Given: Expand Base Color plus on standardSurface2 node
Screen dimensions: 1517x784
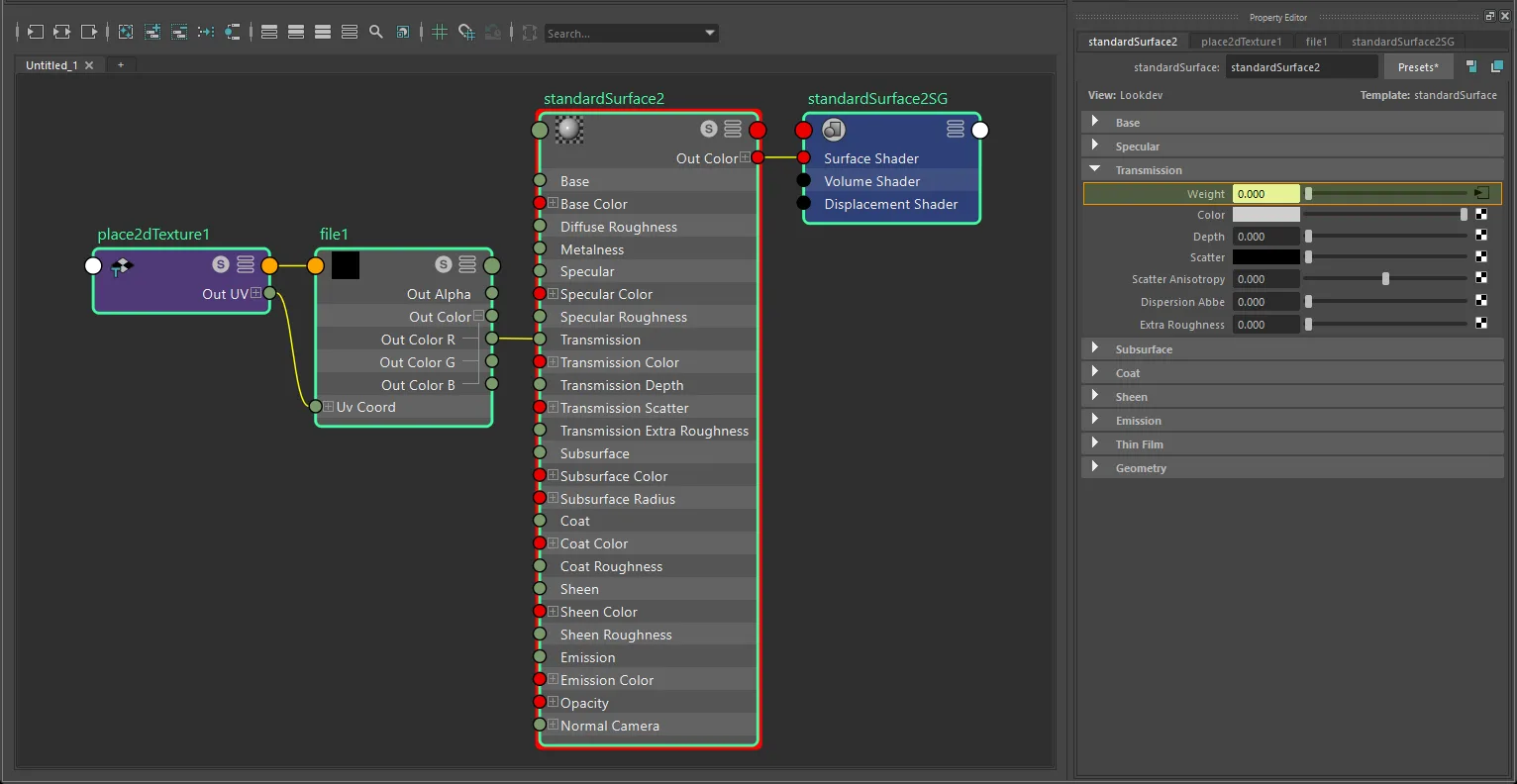Looking at the screenshot, I should pos(554,203).
